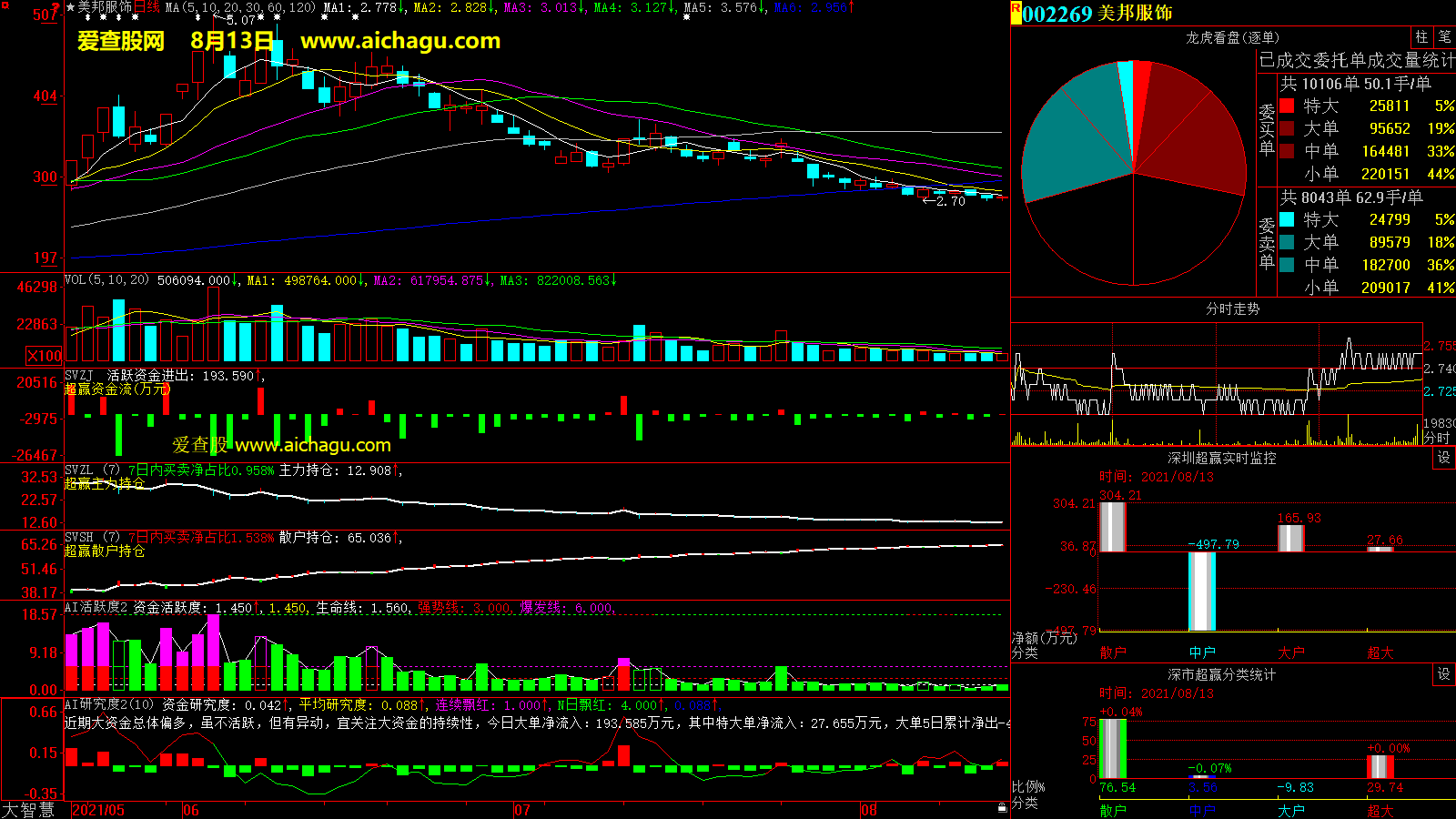The height and width of the screenshot is (819, 1456).
Task: Click the 日线 period label
Action: [147, 7]
